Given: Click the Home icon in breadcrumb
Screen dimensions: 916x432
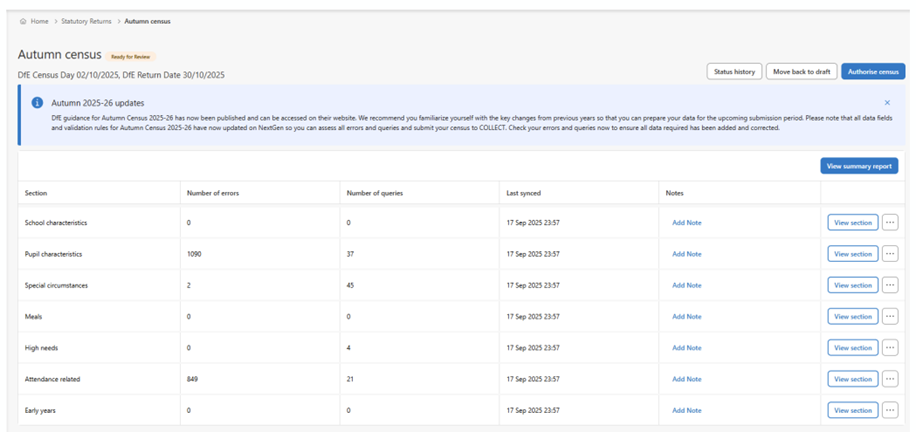Looking at the screenshot, I should tap(23, 21).
